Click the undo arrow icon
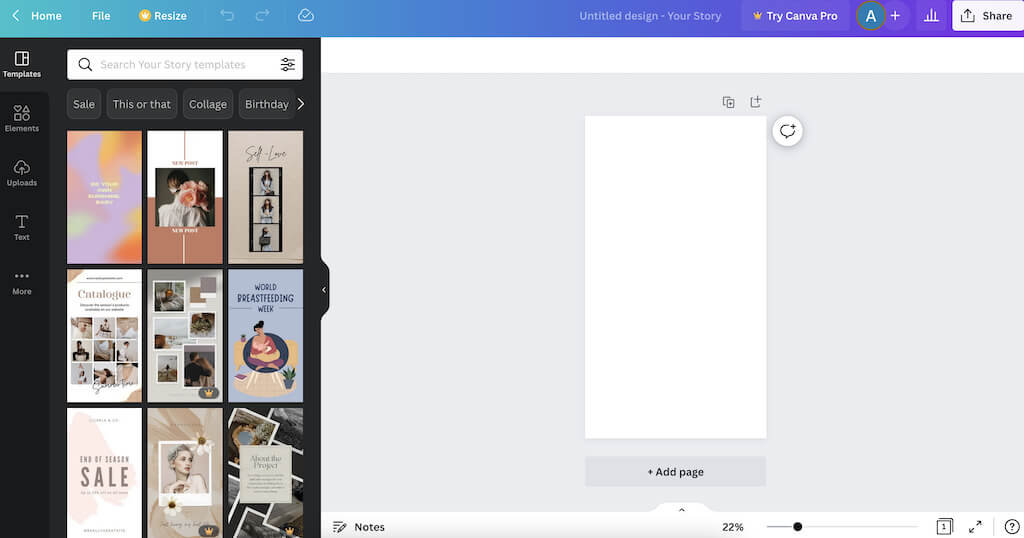The width and height of the screenshot is (1024, 538). coord(227,16)
